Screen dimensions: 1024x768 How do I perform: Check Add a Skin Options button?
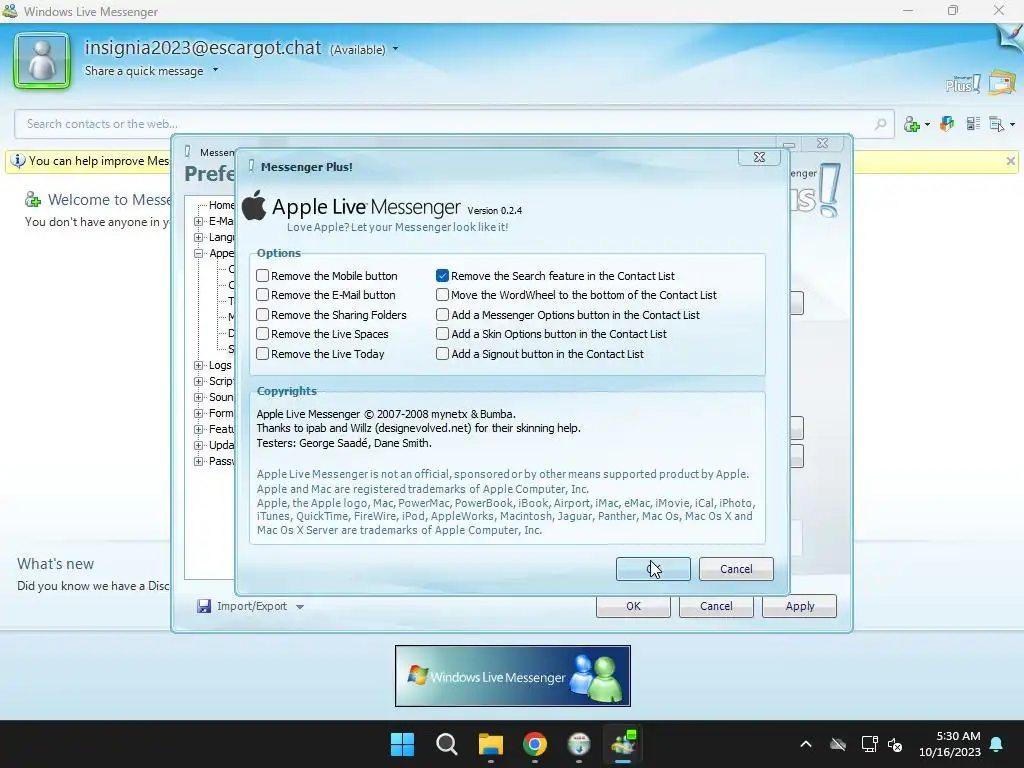443,334
